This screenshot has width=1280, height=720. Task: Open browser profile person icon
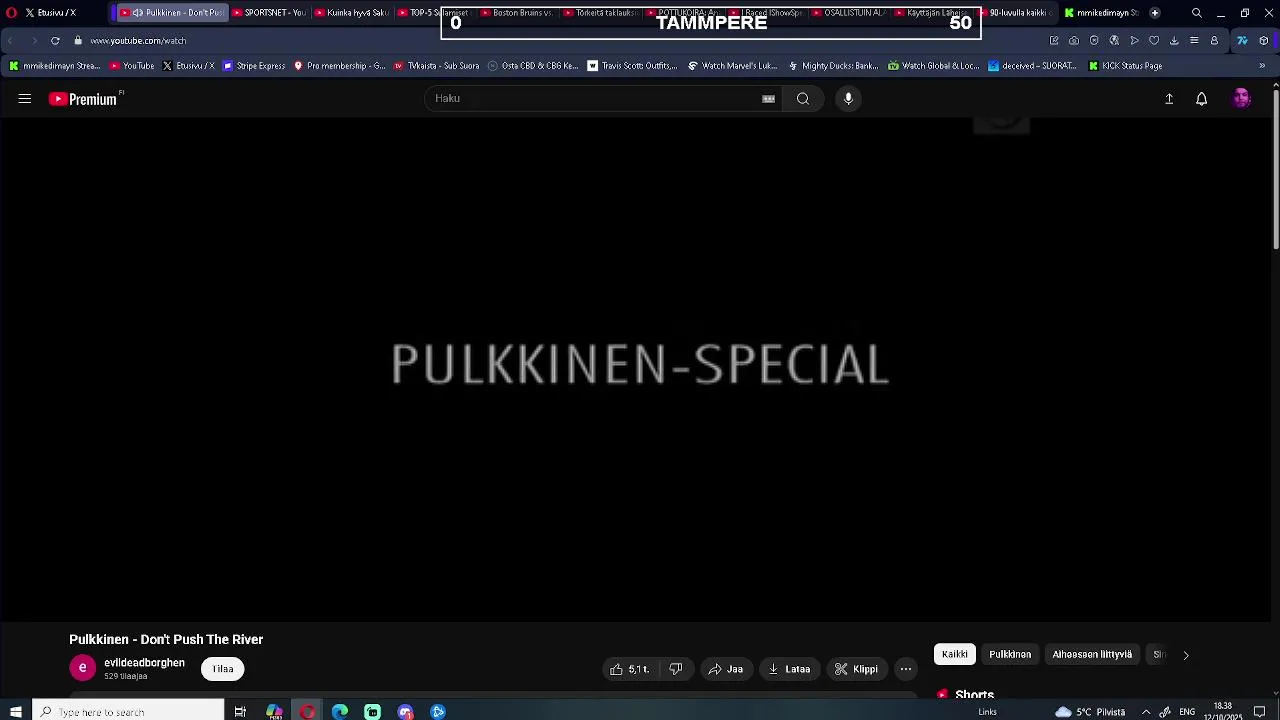pos(1214,41)
